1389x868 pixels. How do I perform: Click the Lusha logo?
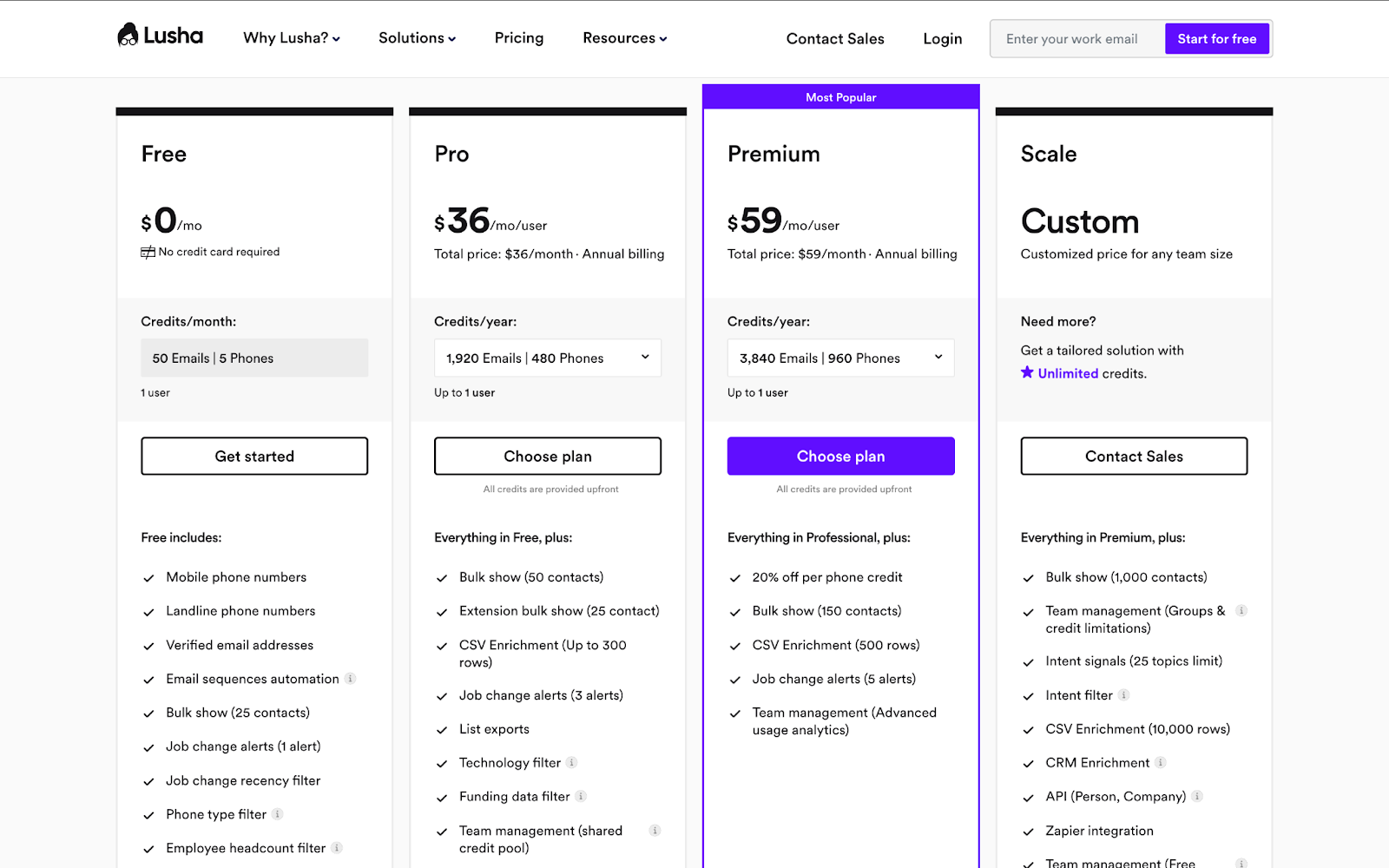point(160,36)
